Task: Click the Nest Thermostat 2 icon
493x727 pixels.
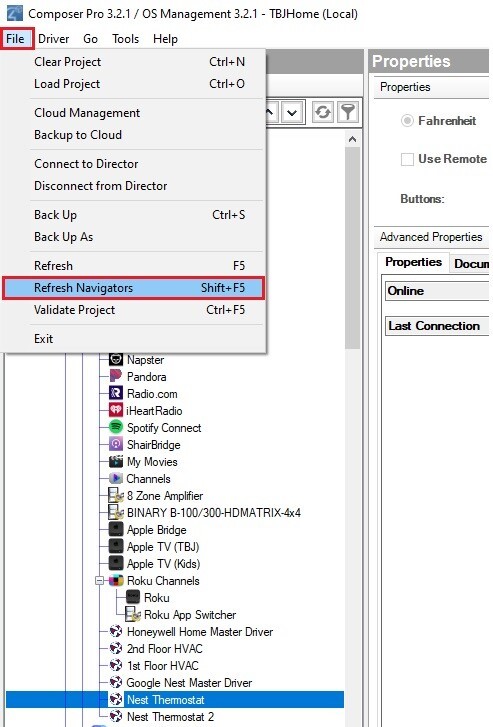Action: pos(115,716)
